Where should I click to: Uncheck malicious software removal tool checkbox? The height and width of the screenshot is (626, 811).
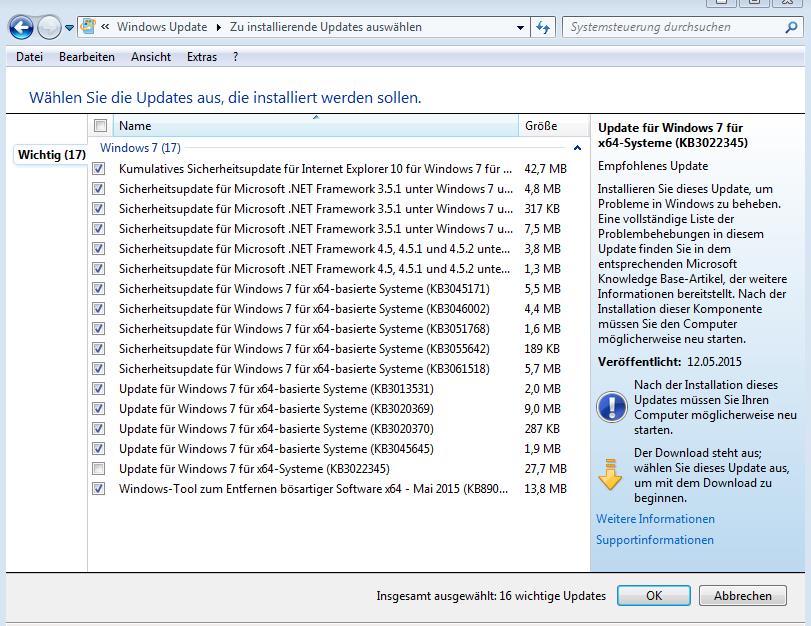[x=98, y=489]
